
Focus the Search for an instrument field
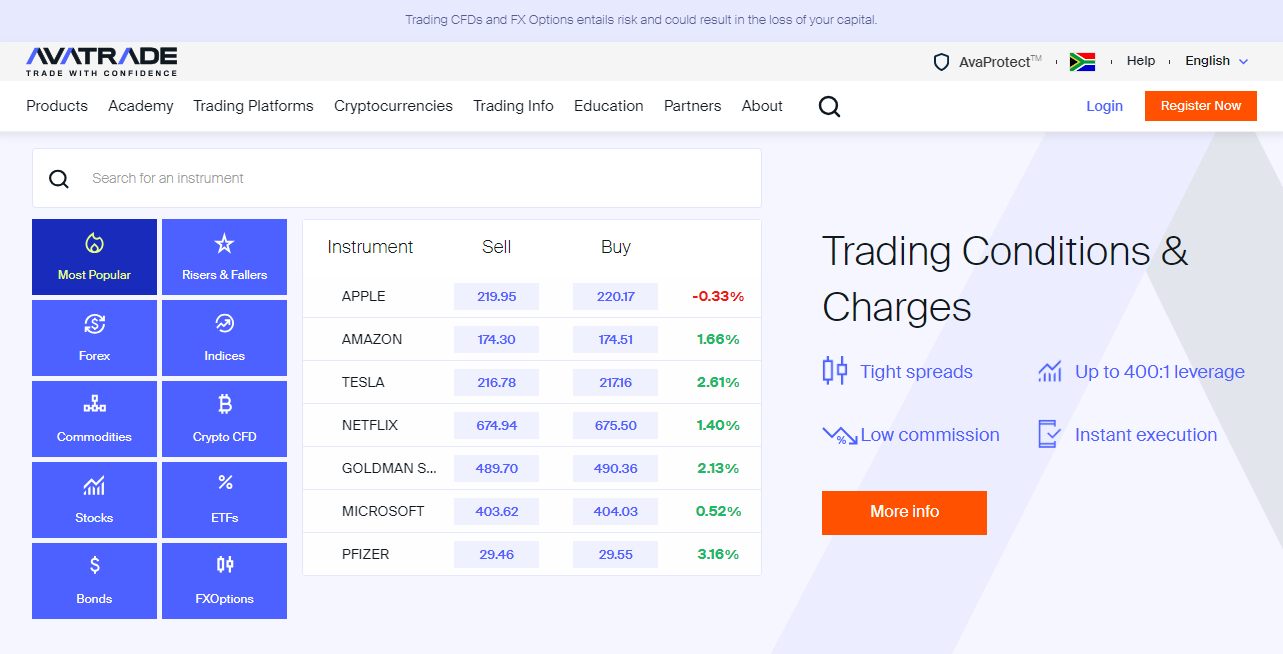397,178
